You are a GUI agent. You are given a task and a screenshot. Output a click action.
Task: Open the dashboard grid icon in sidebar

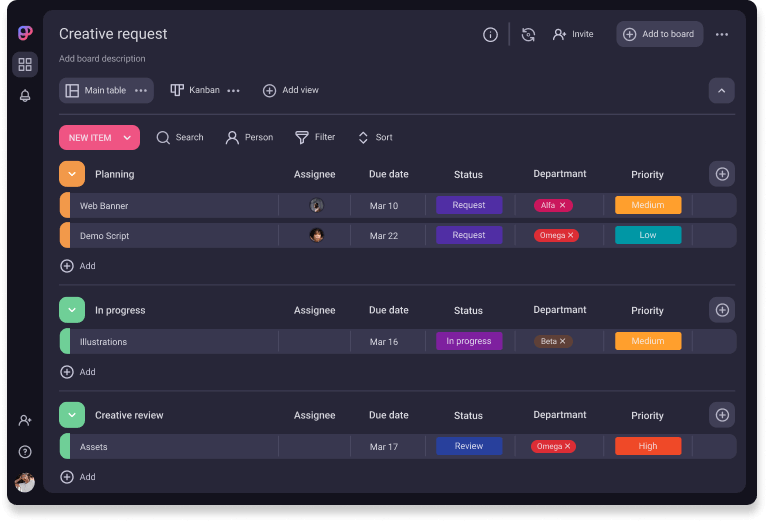[x=25, y=65]
